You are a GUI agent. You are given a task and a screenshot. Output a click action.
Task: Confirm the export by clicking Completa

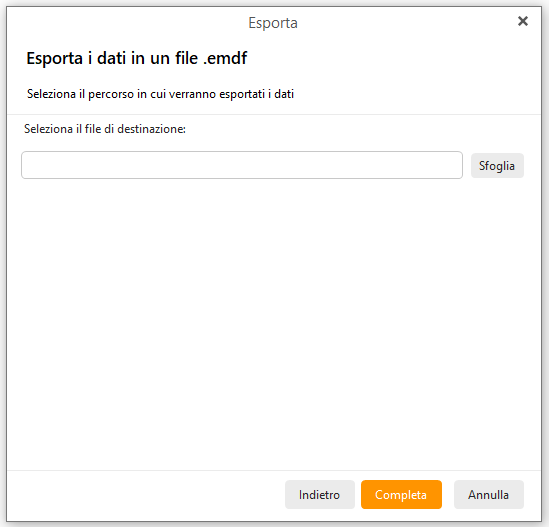point(401,494)
